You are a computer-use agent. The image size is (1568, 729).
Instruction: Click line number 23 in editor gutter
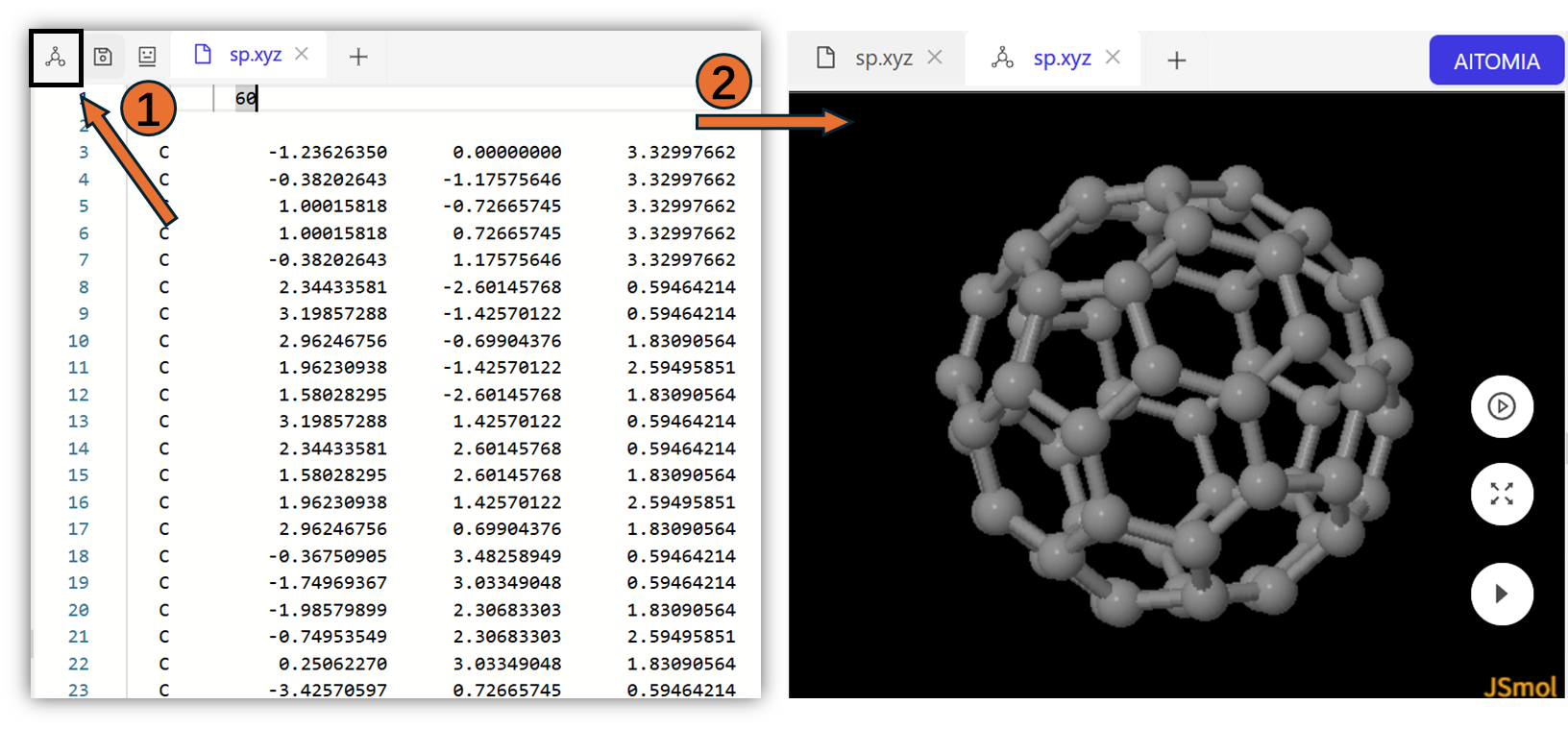78,690
